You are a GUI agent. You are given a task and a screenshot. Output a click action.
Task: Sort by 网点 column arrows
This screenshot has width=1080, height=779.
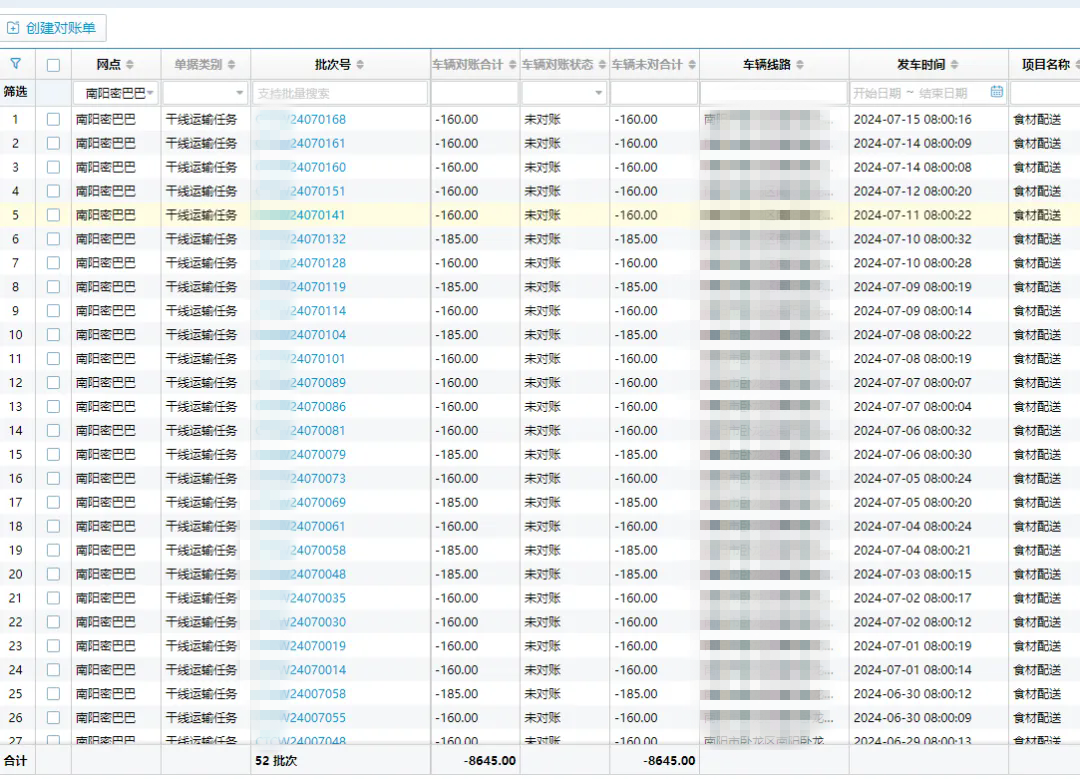130,65
